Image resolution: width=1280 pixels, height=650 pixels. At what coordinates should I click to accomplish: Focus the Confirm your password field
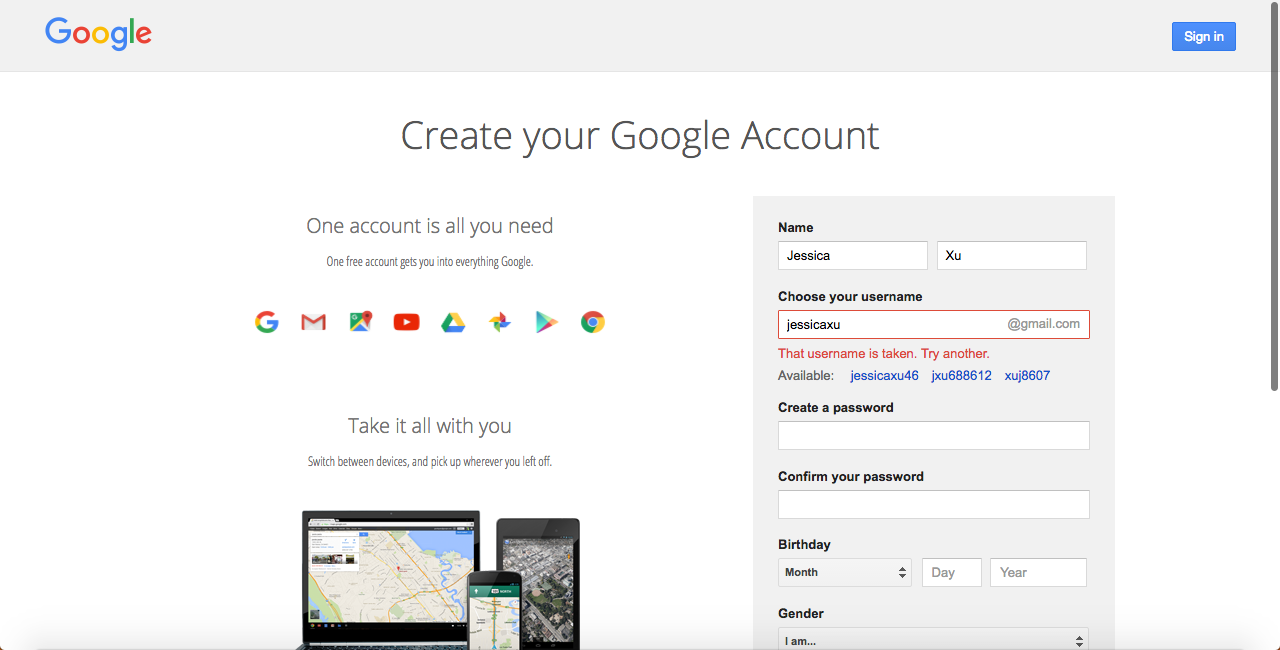coord(934,504)
